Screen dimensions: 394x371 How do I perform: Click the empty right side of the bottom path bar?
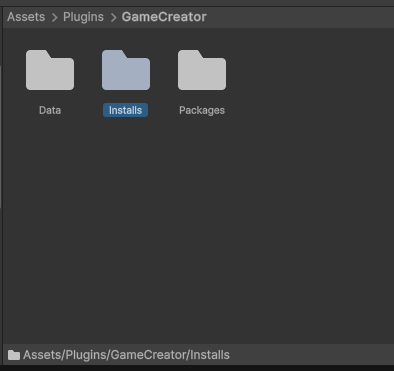pos(312,355)
